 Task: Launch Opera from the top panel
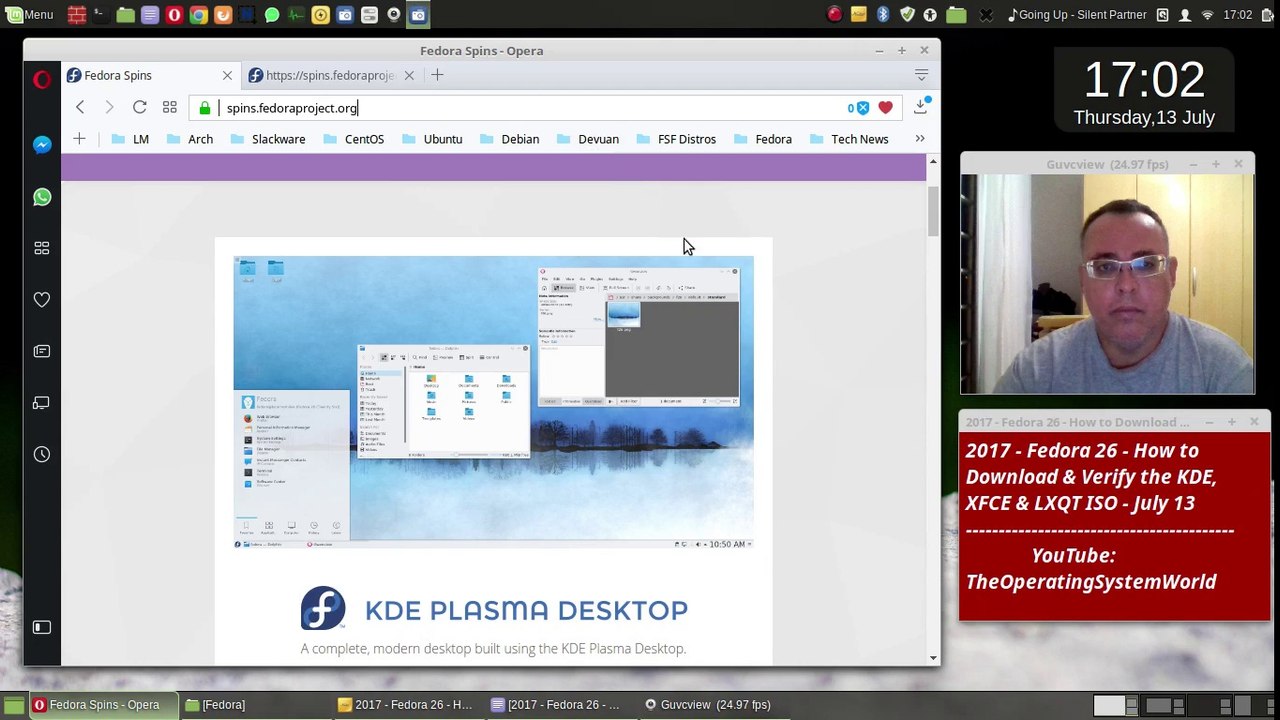click(x=174, y=15)
